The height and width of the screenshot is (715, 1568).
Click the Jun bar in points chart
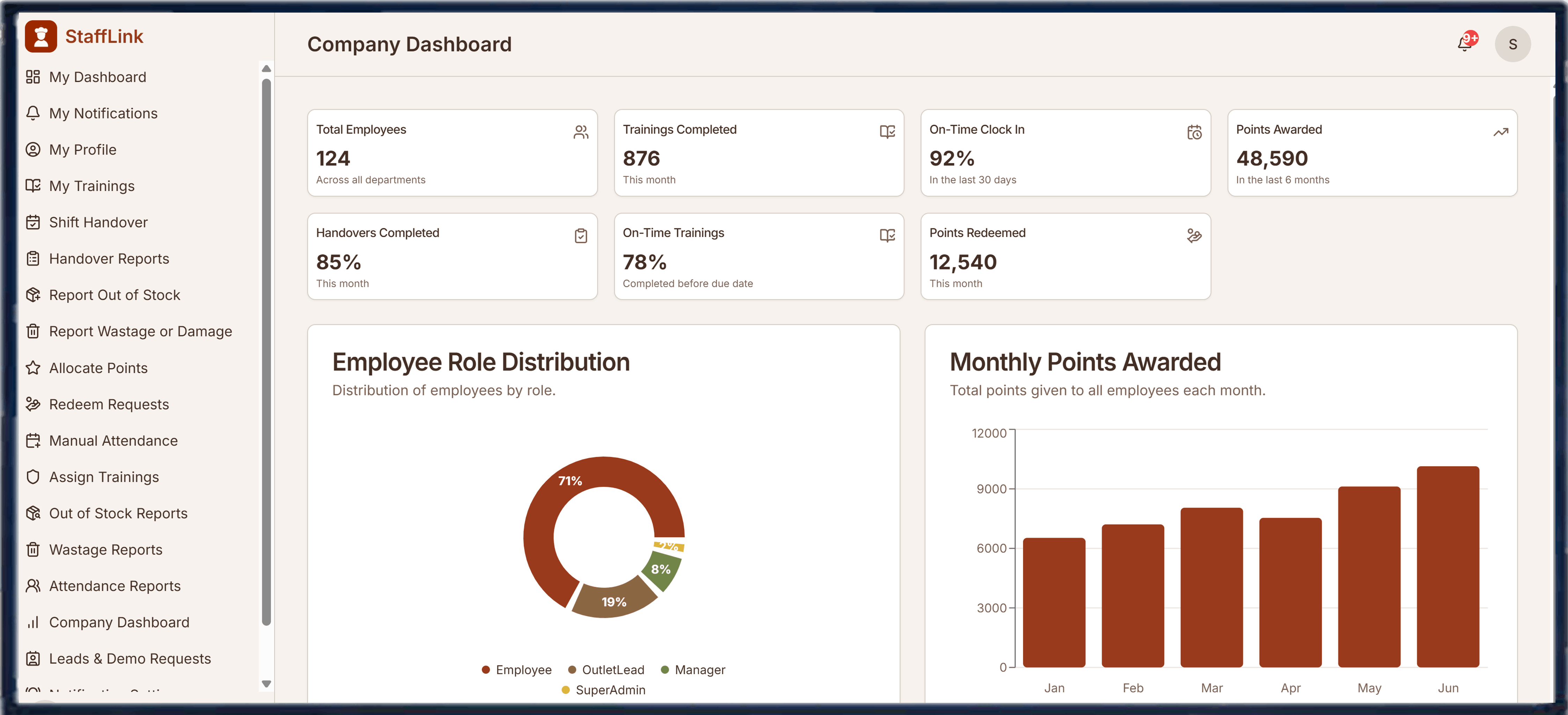[x=1448, y=566]
